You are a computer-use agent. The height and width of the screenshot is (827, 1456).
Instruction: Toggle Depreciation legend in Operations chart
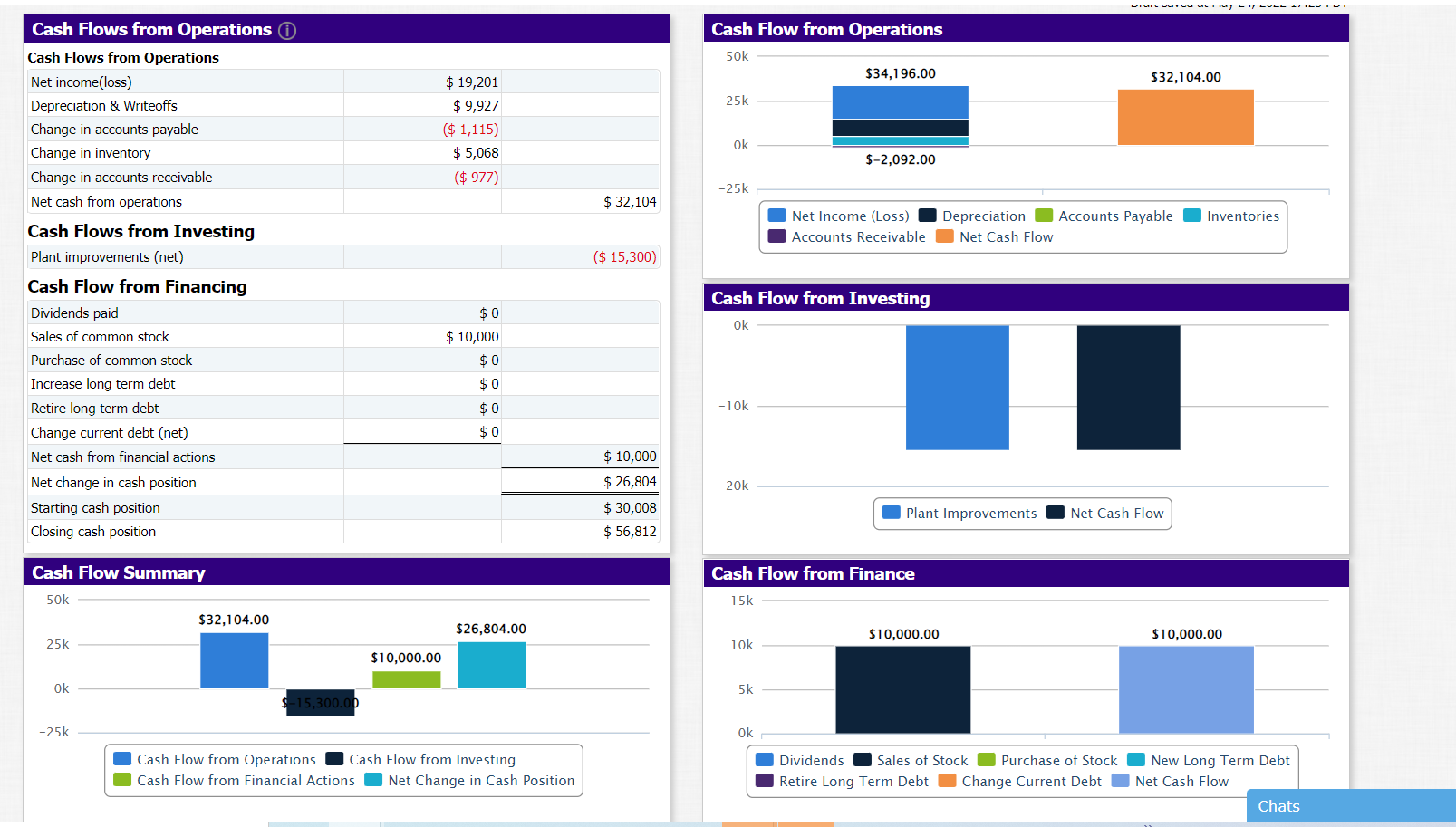pyautogui.click(x=972, y=216)
